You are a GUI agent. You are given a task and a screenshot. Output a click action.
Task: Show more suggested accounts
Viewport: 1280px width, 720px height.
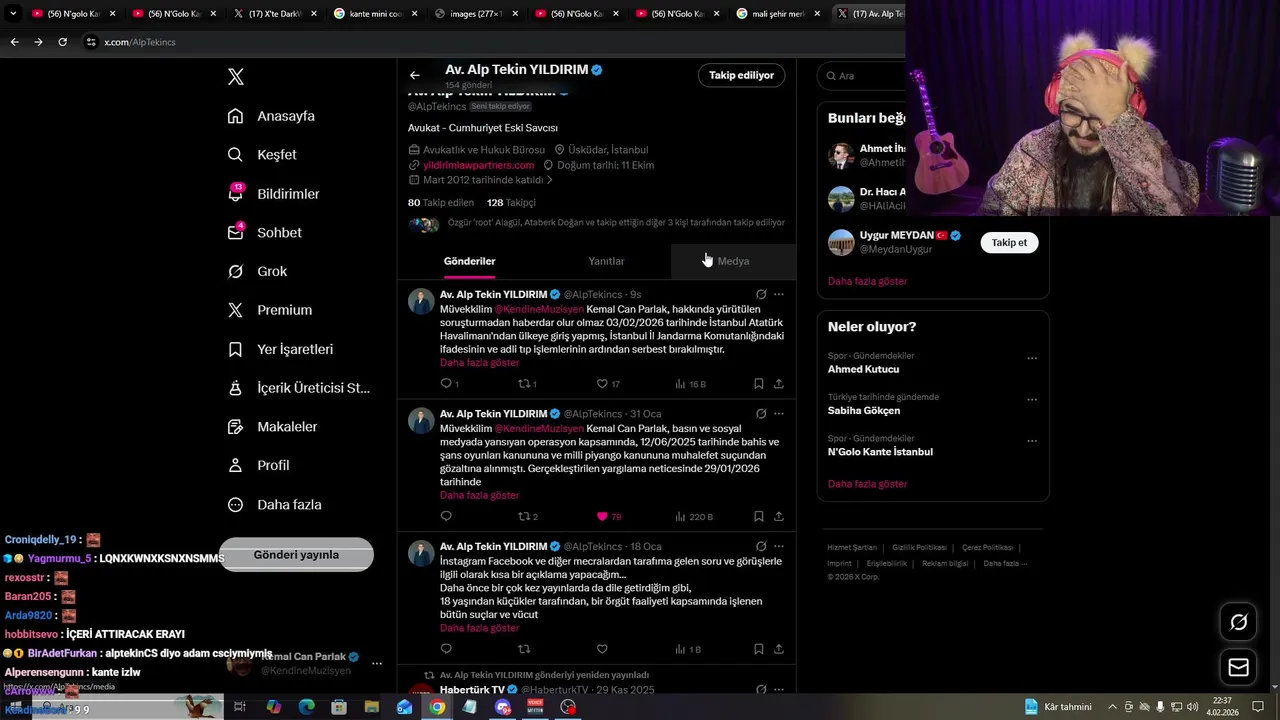pos(867,282)
